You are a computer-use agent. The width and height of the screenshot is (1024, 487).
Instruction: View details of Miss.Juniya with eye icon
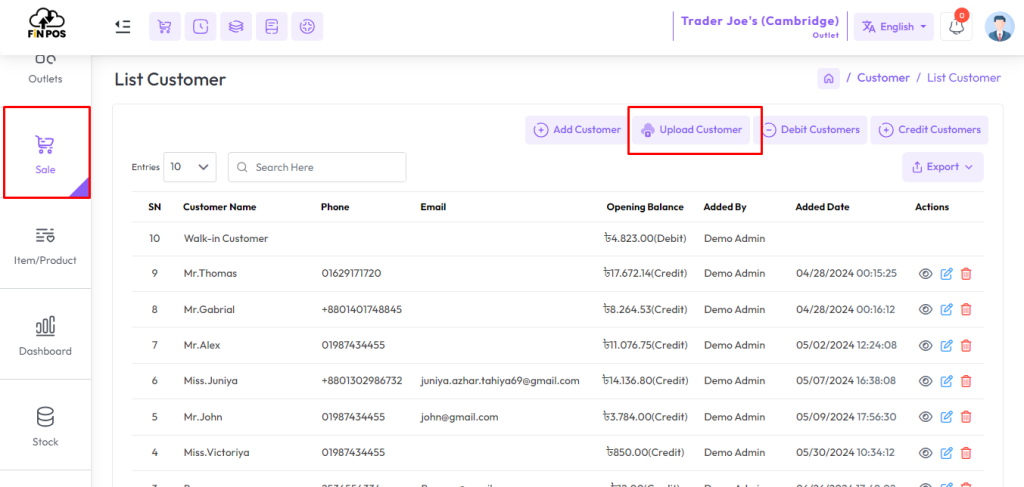tap(925, 381)
